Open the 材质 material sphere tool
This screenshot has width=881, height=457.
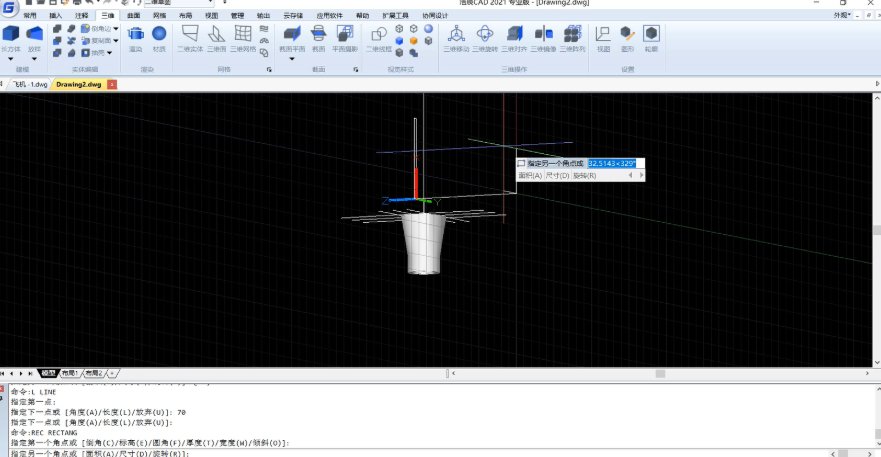tap(159, 35)
